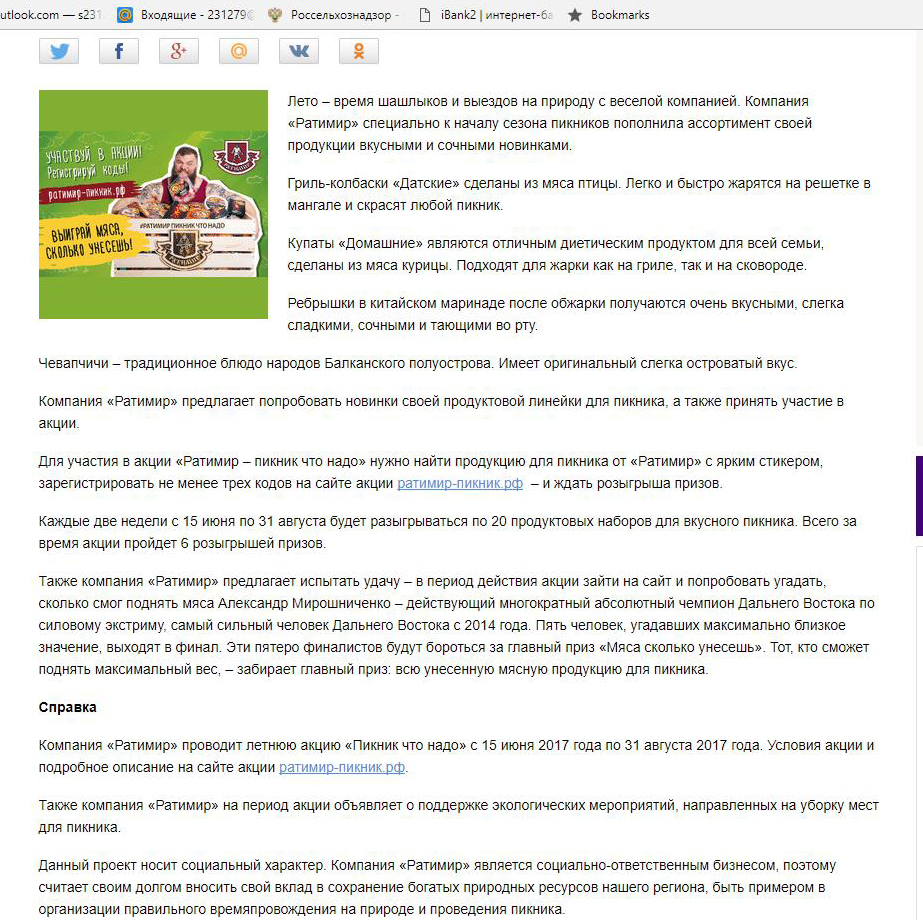Open Россельхознадзор bookmark
This screenshot has height=920, width=923.
(x=333, y=15)
